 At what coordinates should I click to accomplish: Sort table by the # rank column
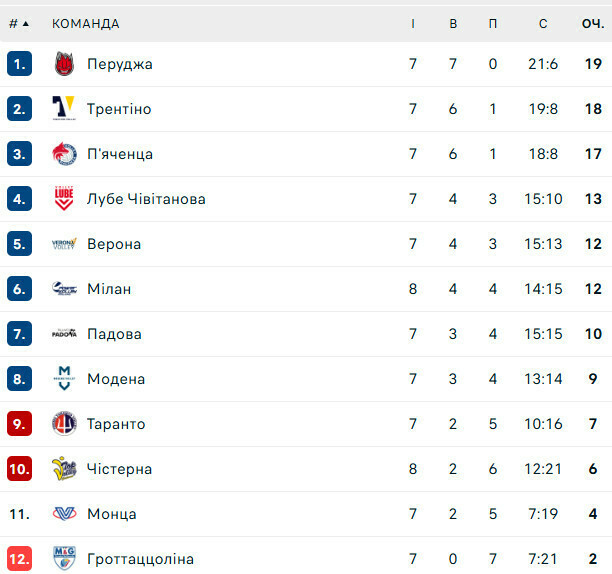[x=18, y=23]
